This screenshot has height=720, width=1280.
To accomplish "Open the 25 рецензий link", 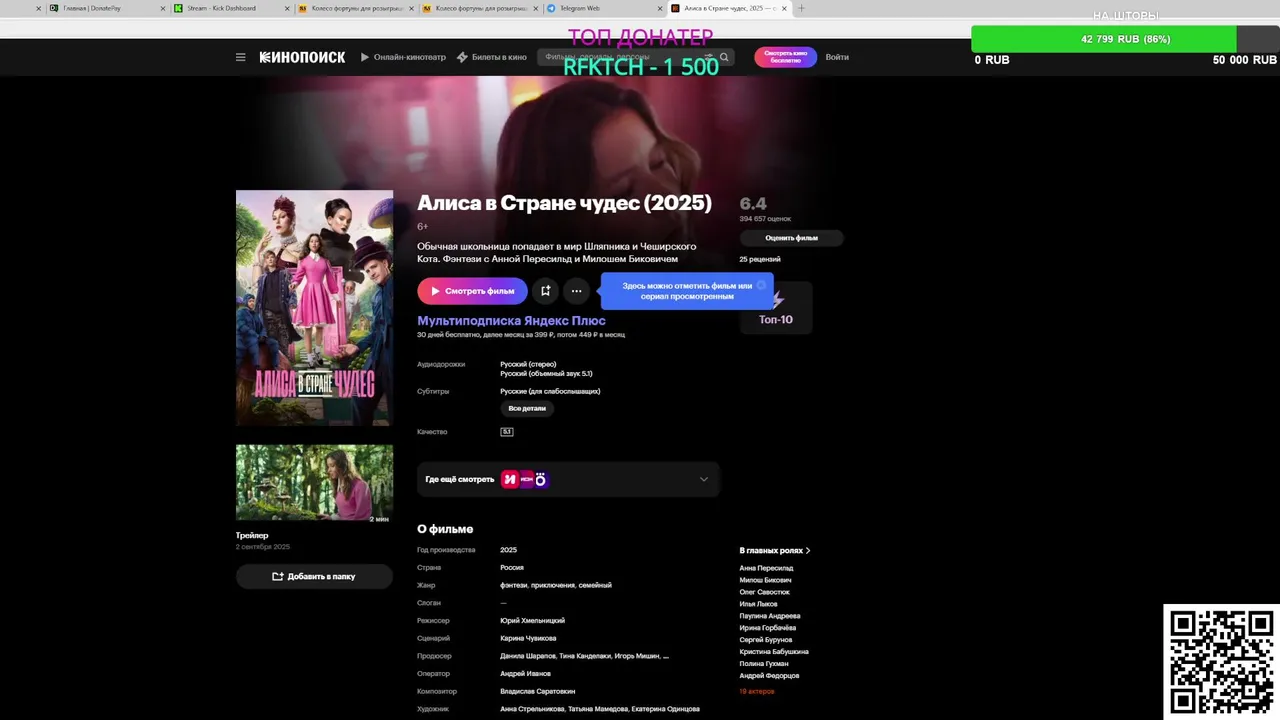I will [760, 259].
